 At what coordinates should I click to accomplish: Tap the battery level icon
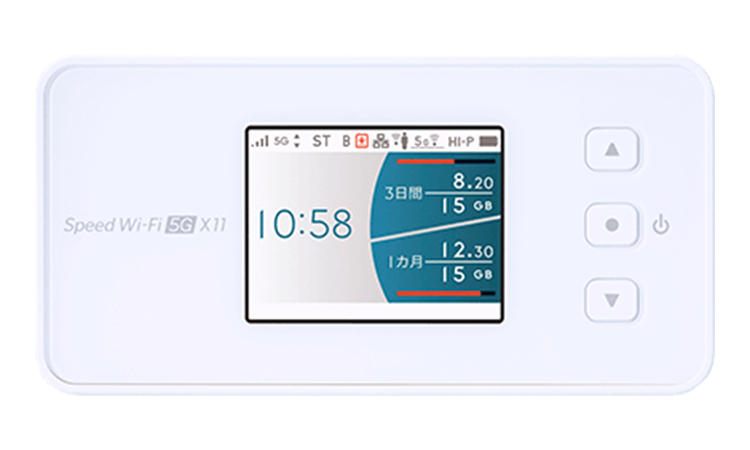488,142
